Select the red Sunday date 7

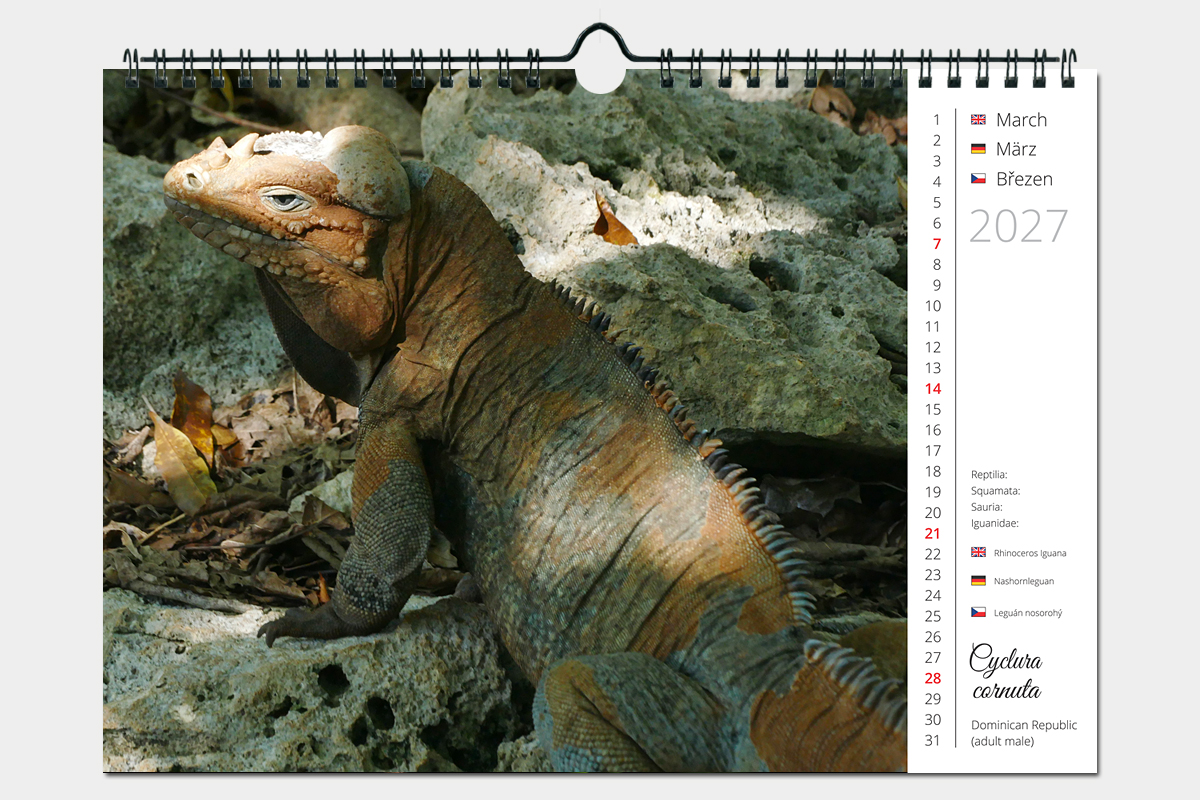(x=937, y=244)
